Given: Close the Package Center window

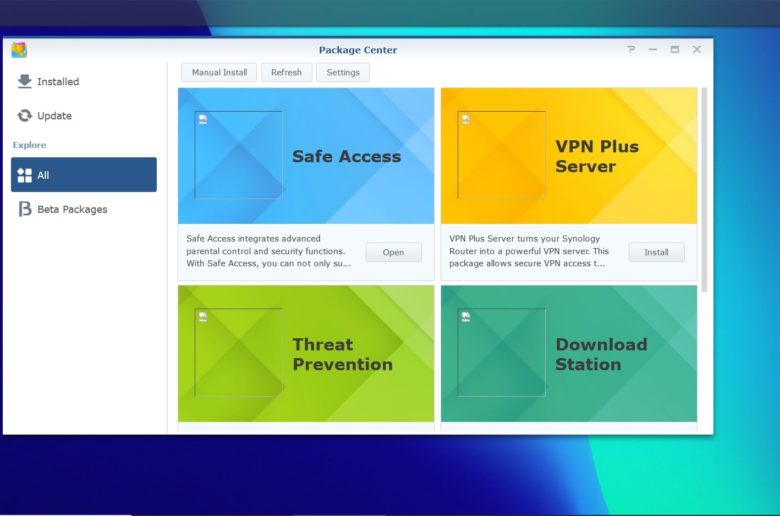Looking at the screenshot, I should [697, 49].
